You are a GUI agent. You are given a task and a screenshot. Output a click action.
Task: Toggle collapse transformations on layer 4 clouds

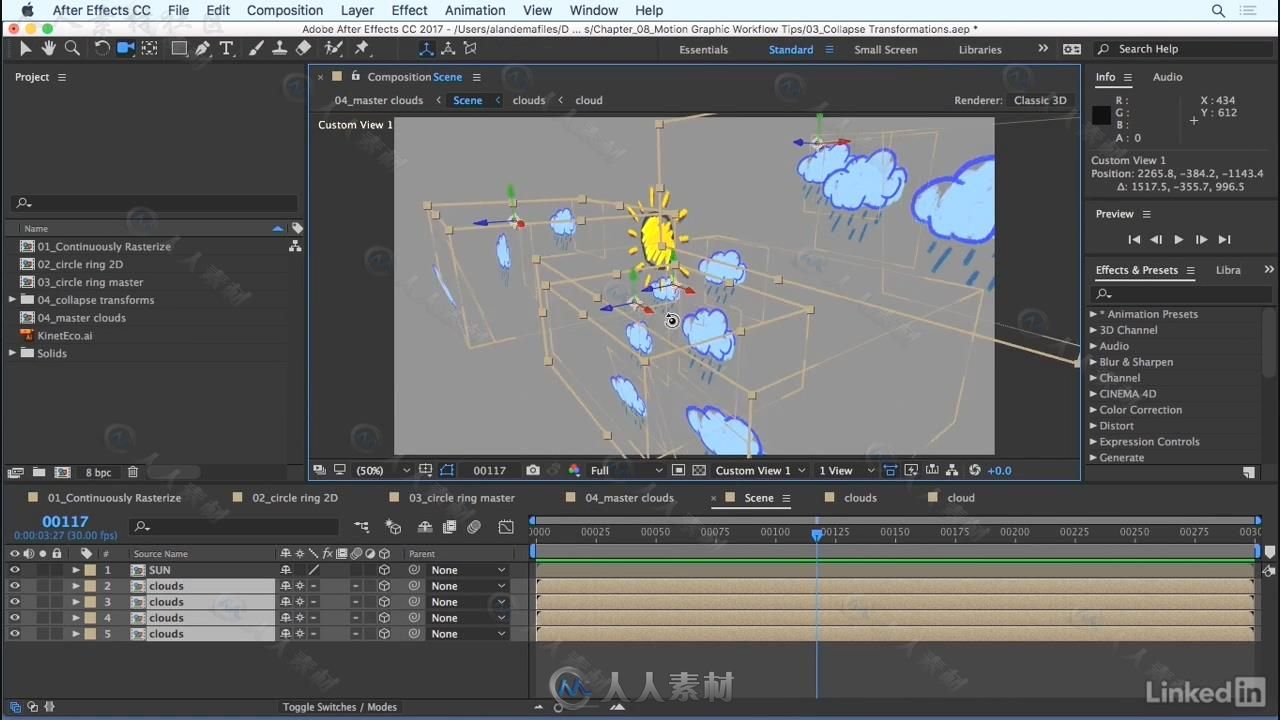point(299,618)
